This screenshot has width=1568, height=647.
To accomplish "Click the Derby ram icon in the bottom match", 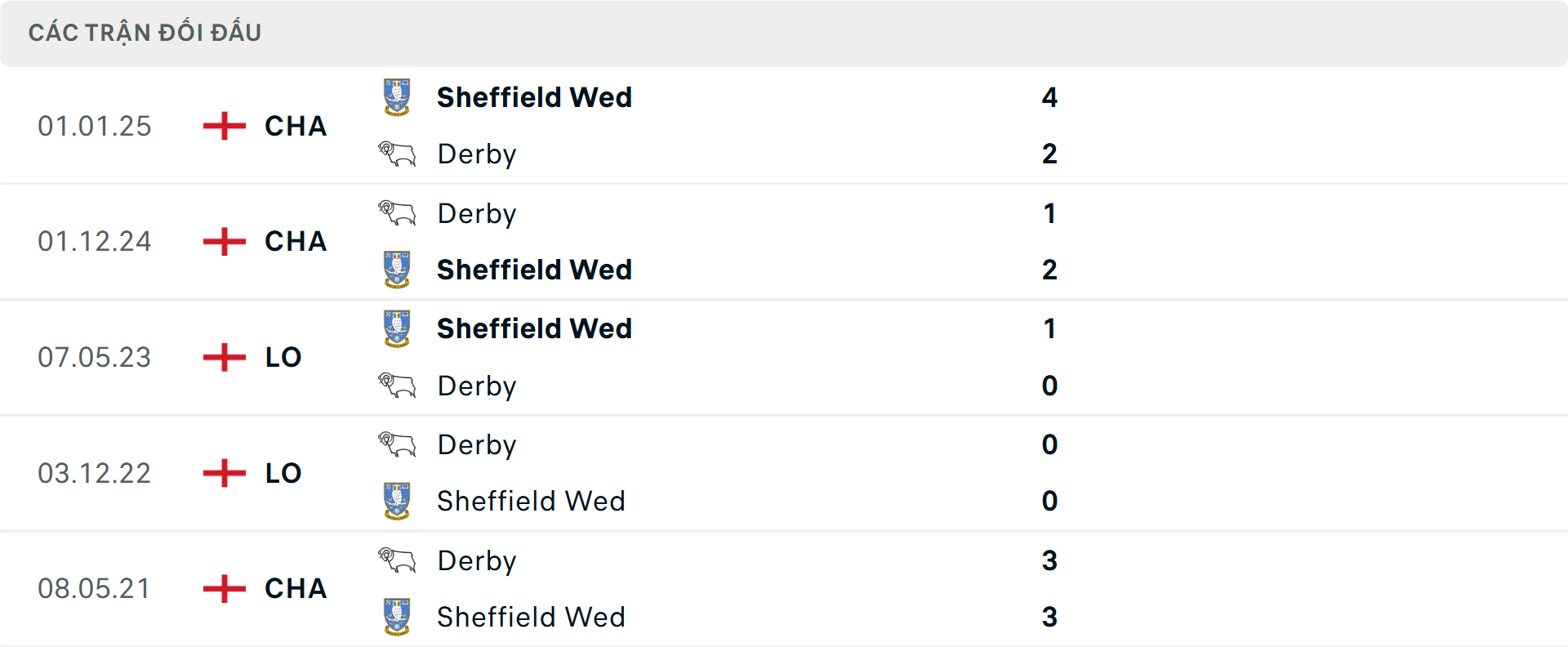I will [x=397, y=560].
